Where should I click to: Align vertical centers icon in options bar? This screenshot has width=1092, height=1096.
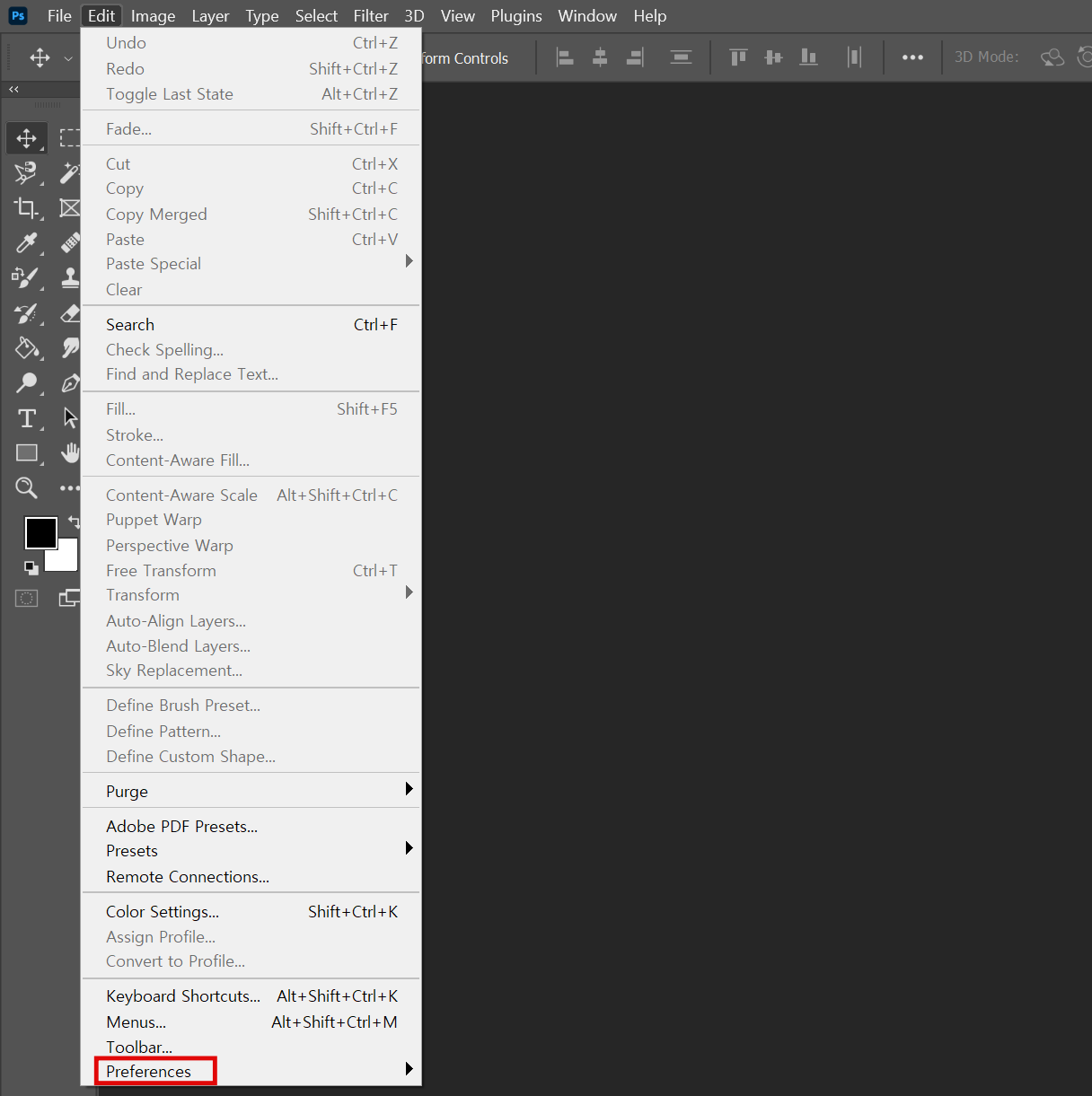click(x=773, y=57)
